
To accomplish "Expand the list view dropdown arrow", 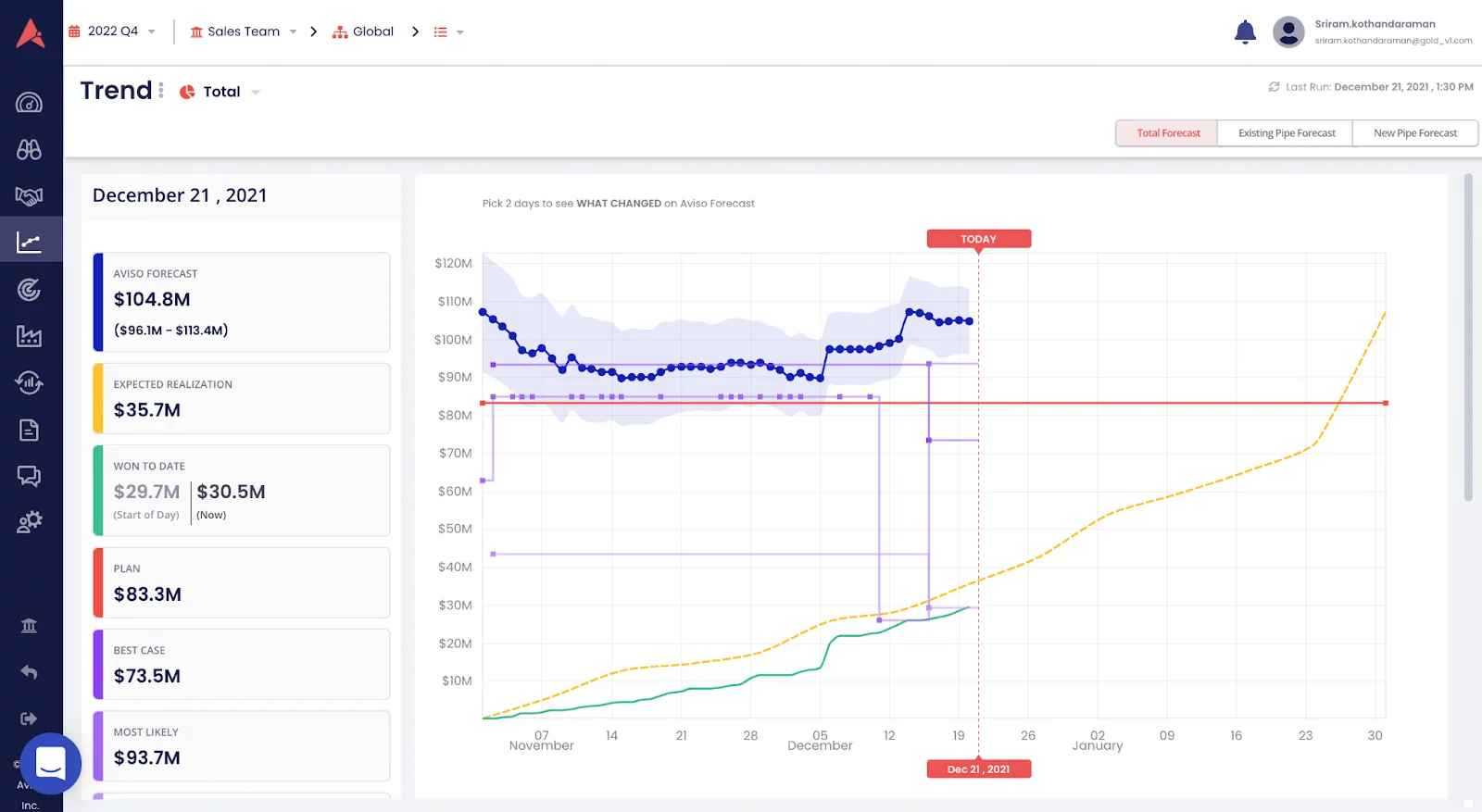I will [459, 32].
